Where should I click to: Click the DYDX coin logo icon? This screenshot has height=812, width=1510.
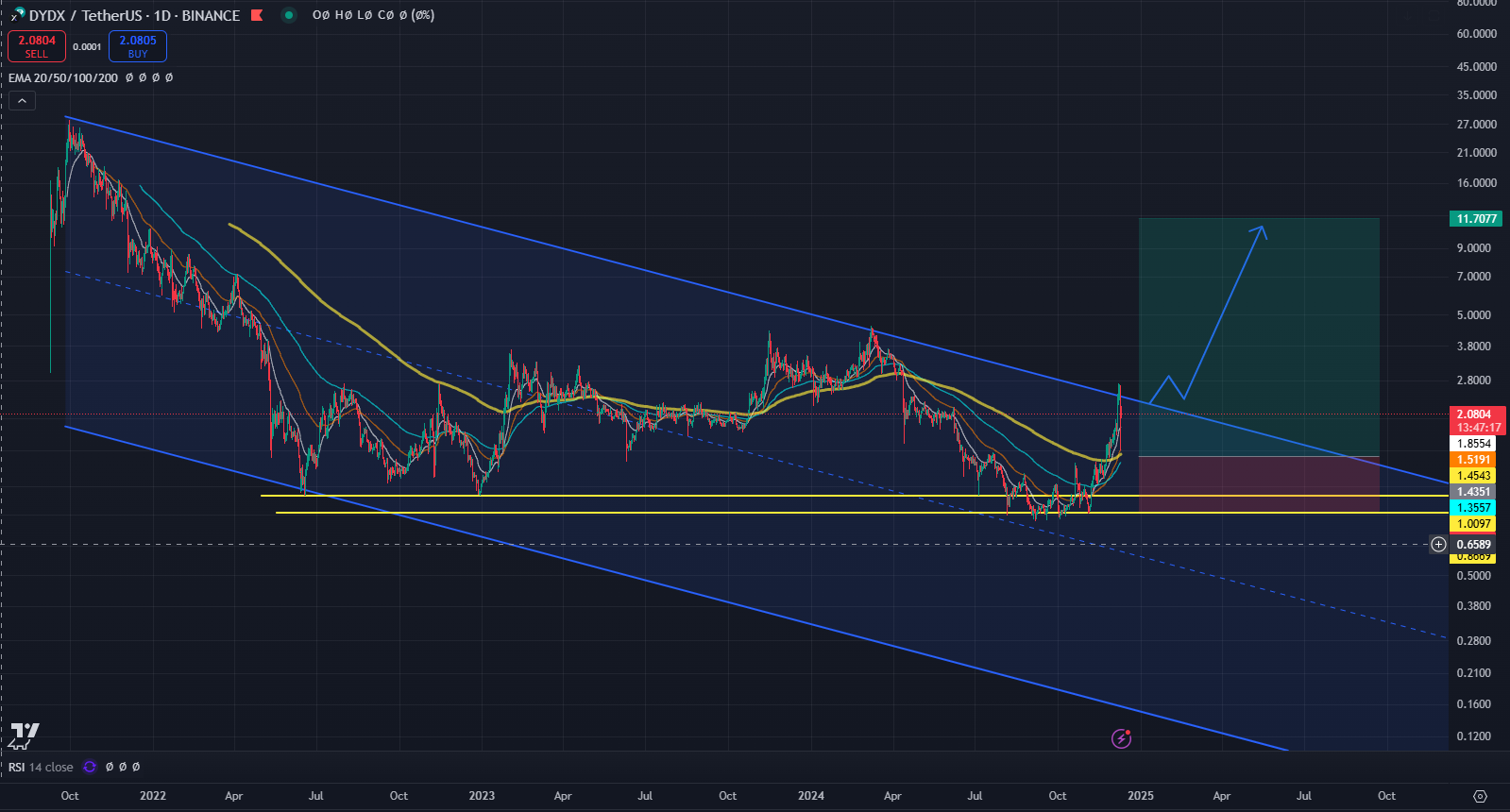click(x=17, y=14)
